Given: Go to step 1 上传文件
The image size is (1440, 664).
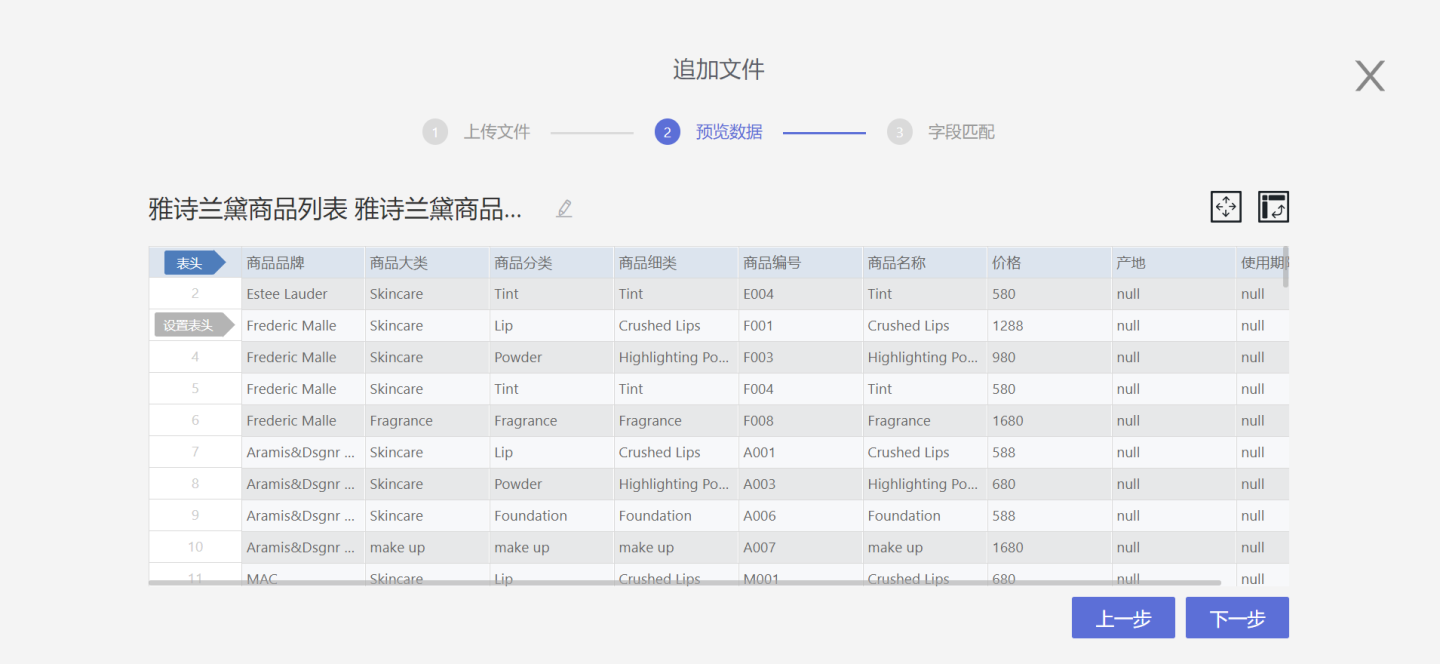Looking at the screenshot, I should pyautogui.click(x=496, y=132).
